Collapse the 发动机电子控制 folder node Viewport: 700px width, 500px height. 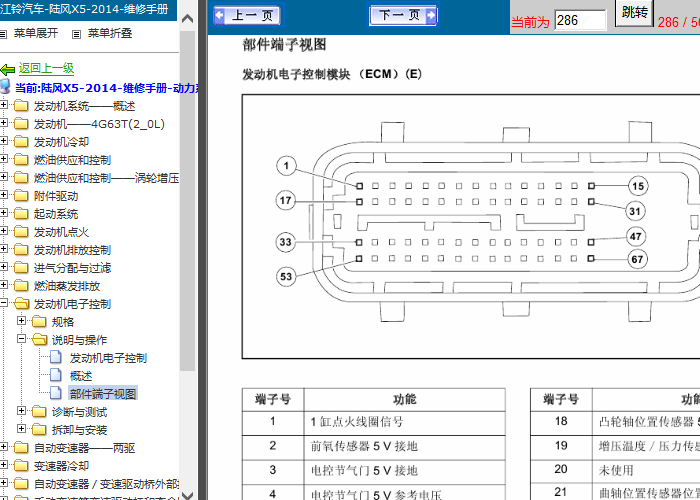click(4, 303)
